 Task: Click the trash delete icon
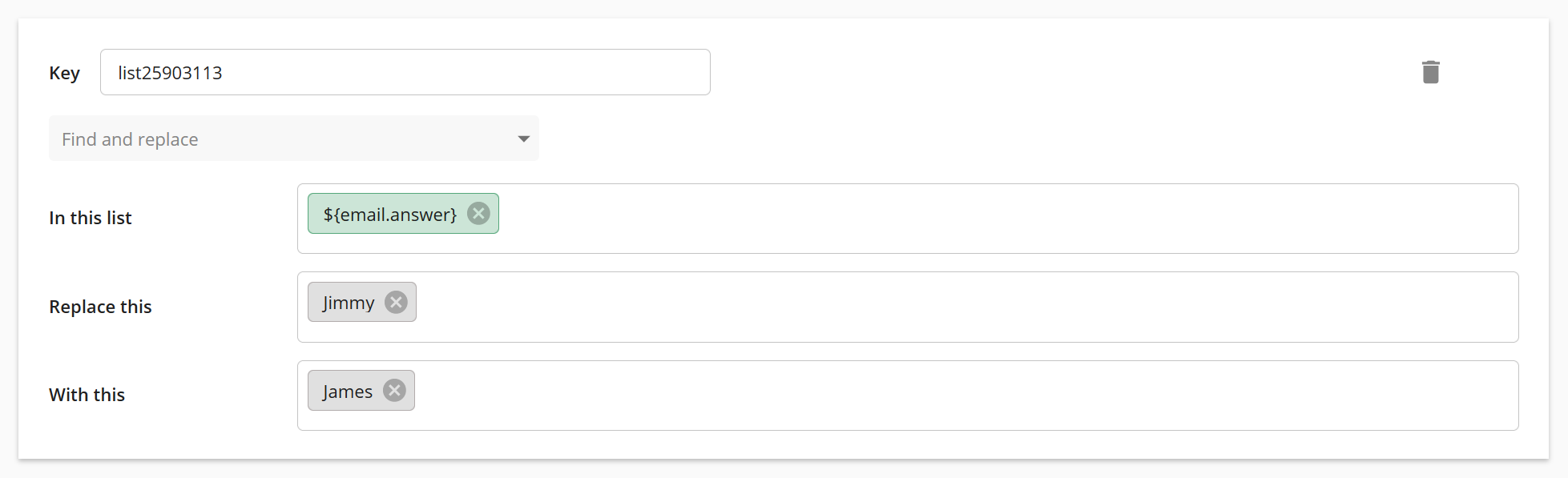[1432, 71]
